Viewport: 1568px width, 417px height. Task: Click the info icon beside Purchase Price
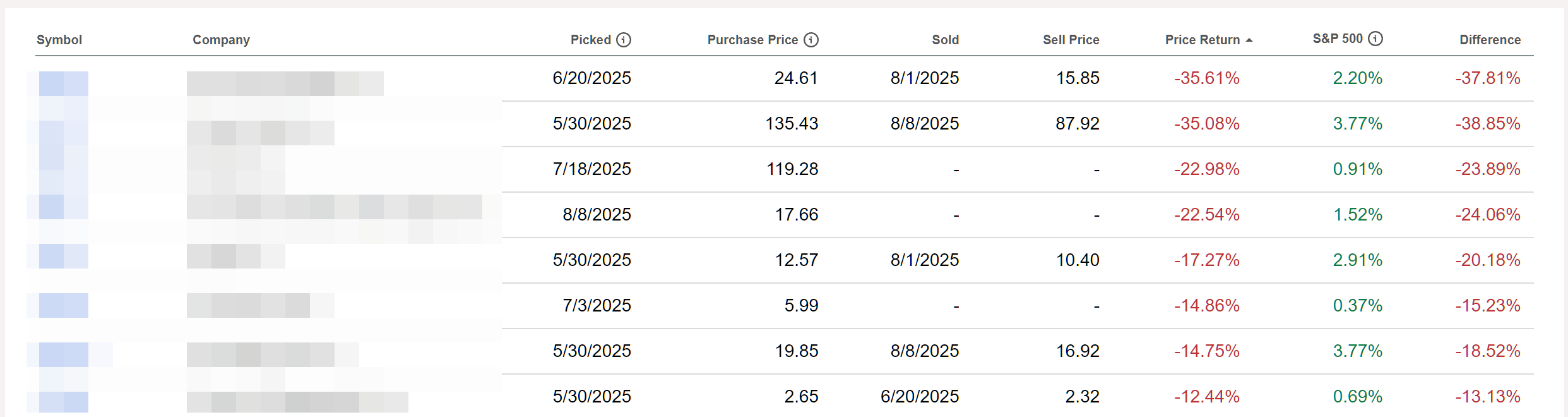pos(811,40)
